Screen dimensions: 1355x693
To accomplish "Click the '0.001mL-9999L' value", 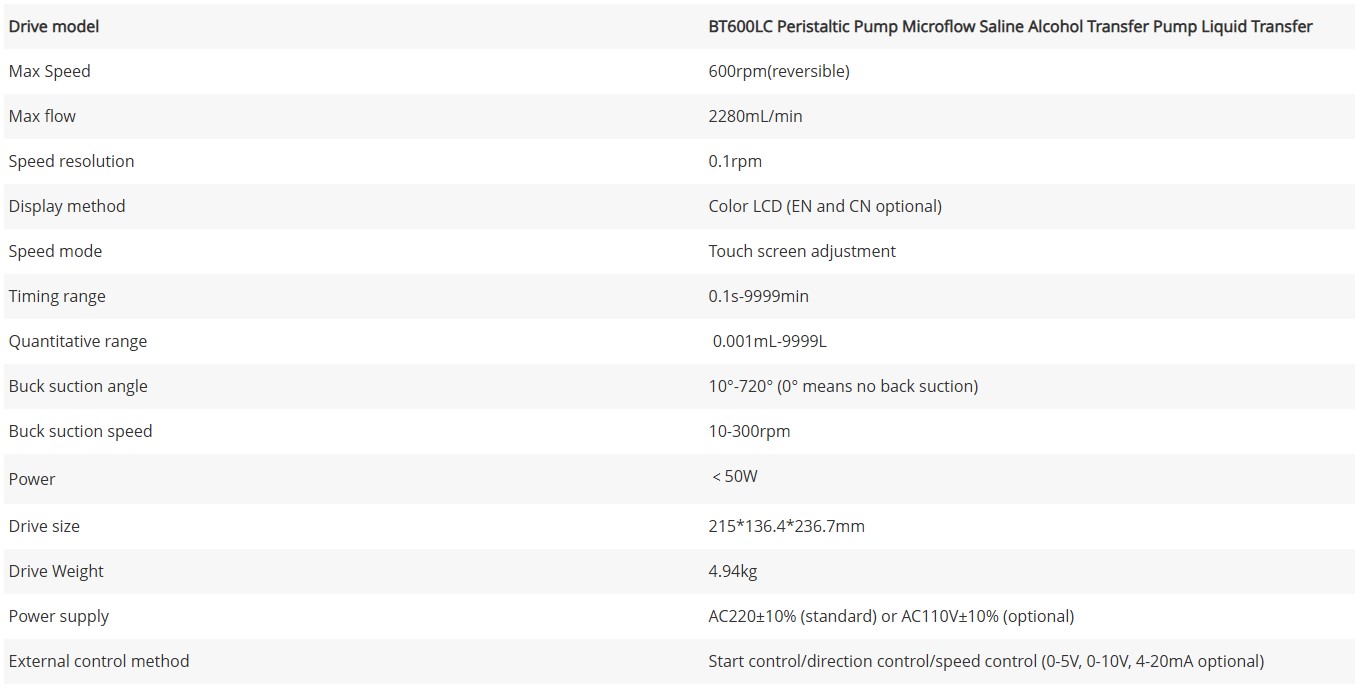I will pyautogui.click(x=770, y=342).
